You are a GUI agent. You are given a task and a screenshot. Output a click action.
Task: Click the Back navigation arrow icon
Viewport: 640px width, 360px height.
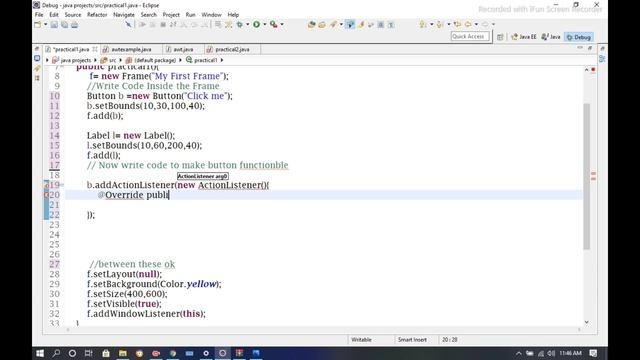click(468, 24)
